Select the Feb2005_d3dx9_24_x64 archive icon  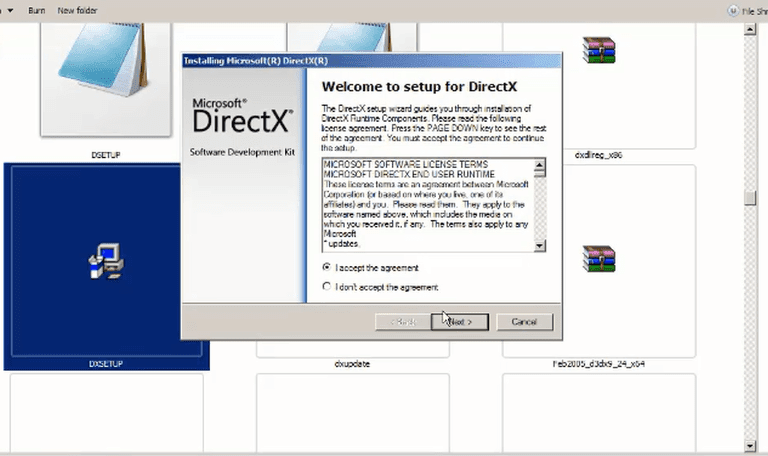click(599, 259)
